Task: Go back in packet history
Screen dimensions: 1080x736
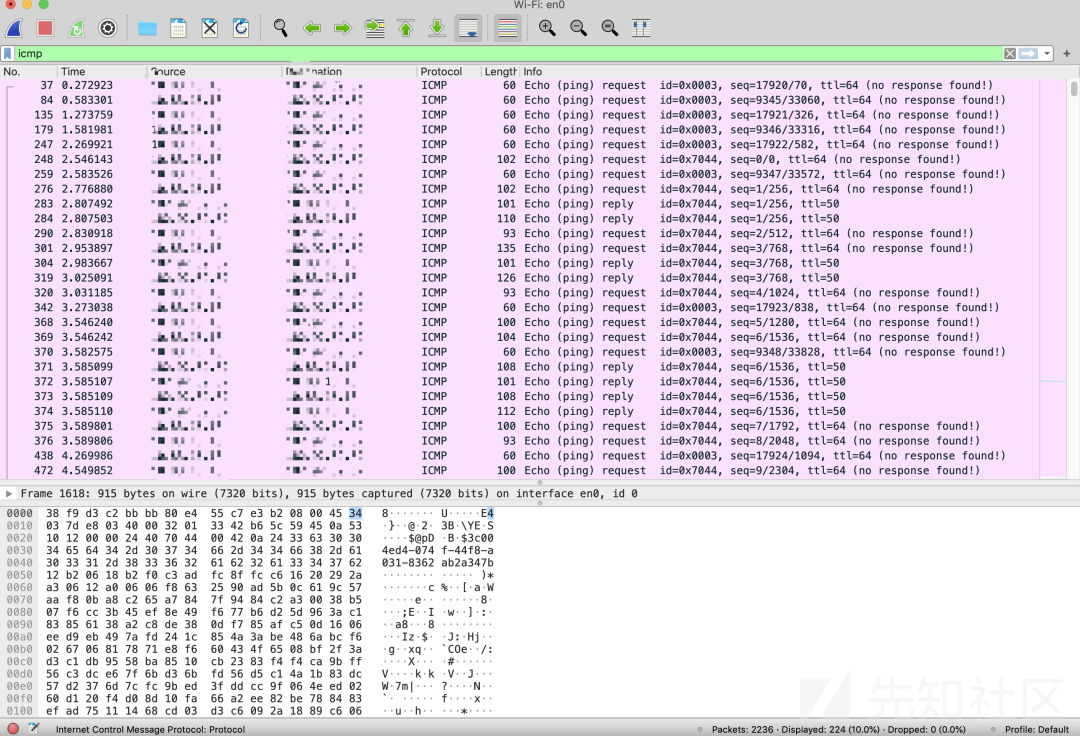Action: pyautogui.click(x=312, y=28)
